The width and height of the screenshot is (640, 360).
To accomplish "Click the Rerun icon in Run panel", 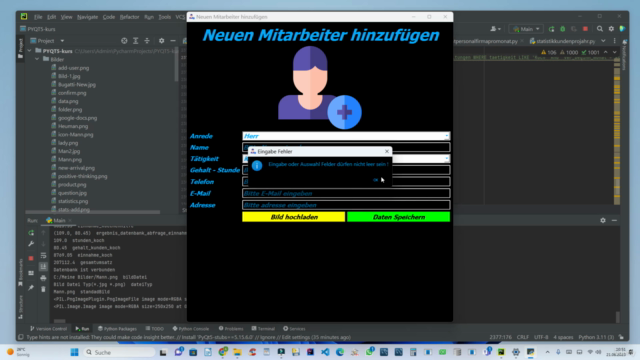I will (x=31, y=233).
